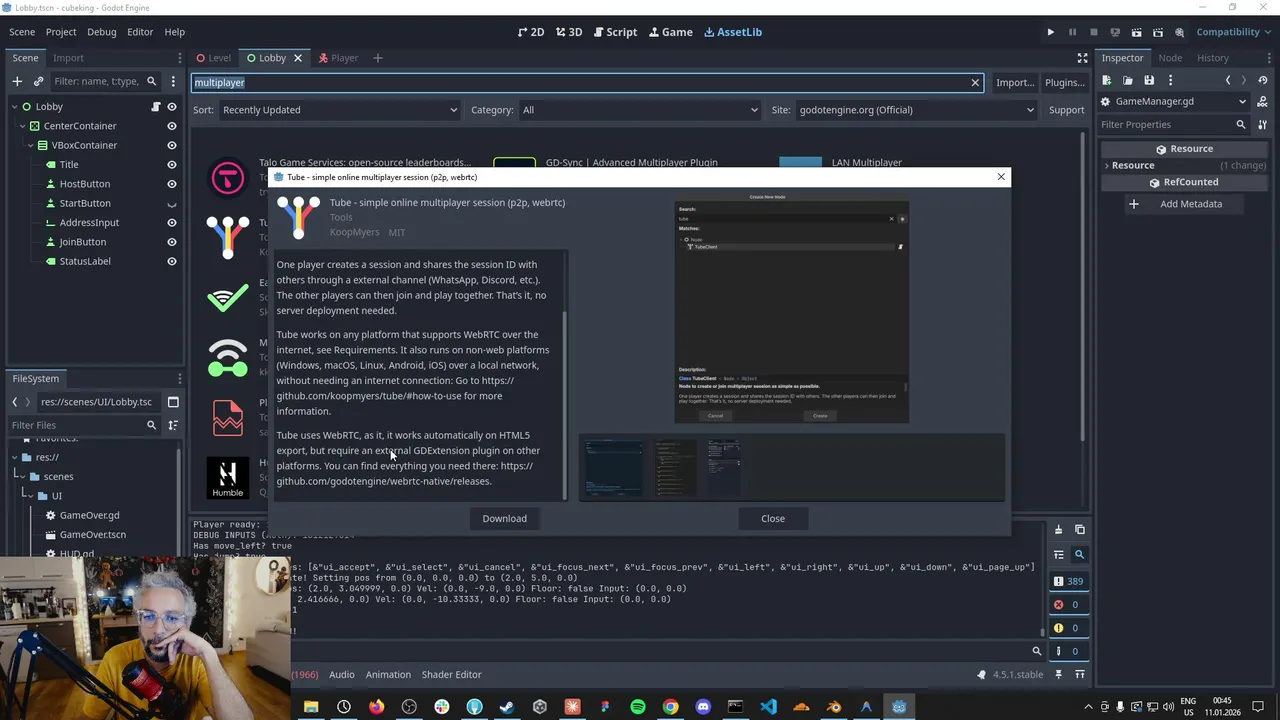Show the hidden StartButton node
The height and width of the screenshot is (720, 1280).
172,203
